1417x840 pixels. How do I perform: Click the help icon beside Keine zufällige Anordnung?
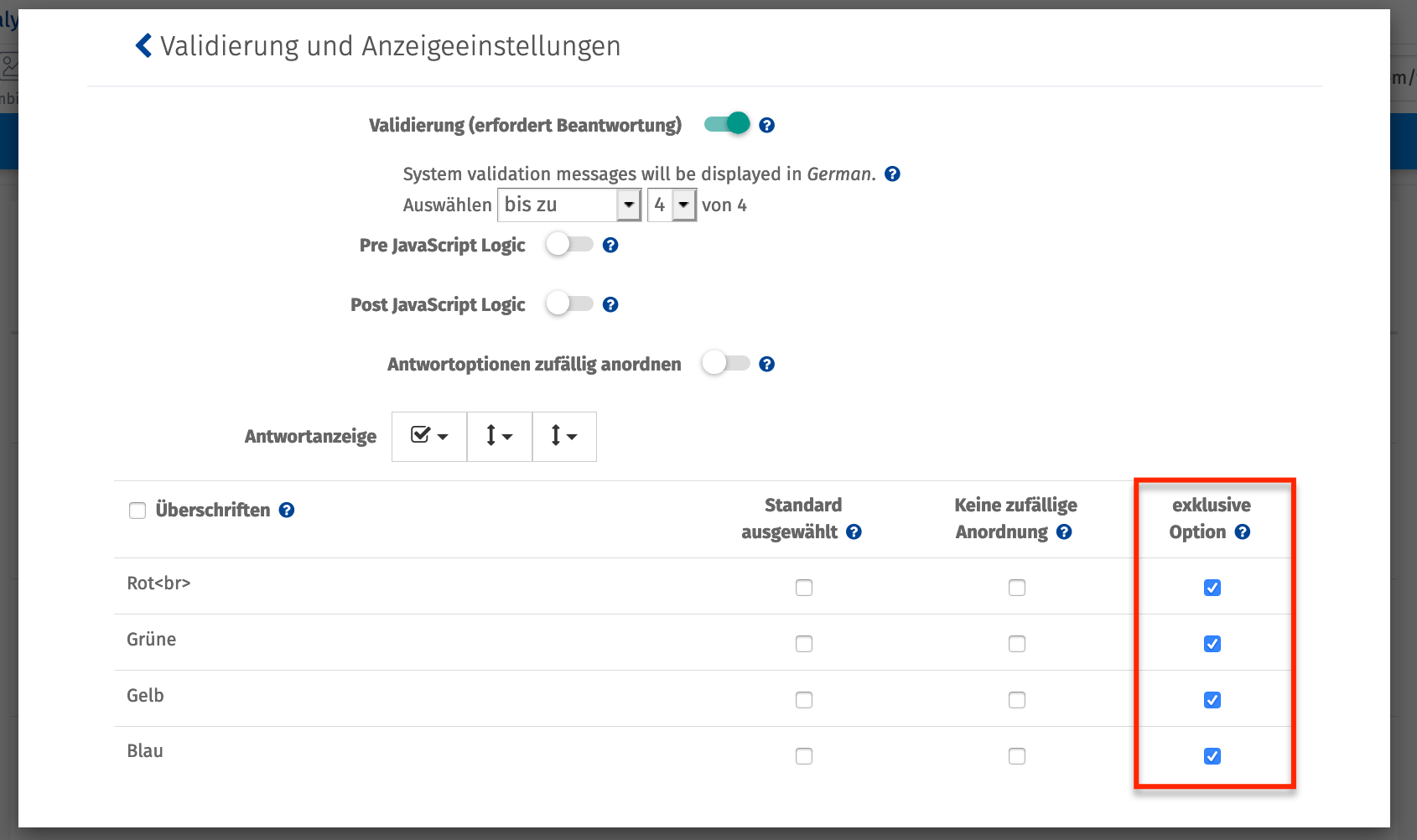[x=1063, y=531]
